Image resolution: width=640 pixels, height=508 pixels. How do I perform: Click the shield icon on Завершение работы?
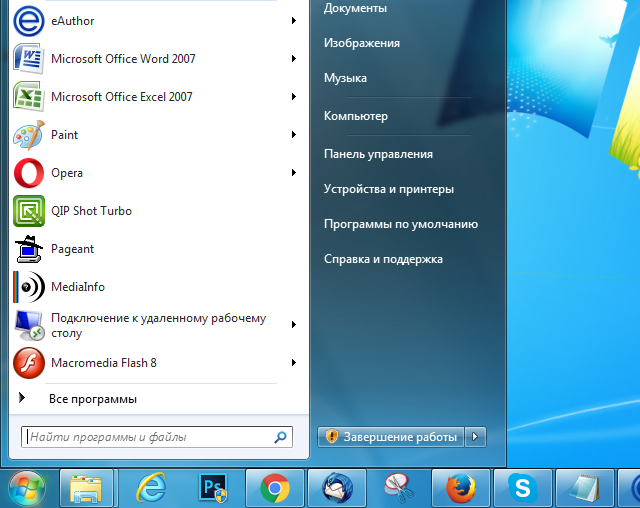tap(332, 437)
